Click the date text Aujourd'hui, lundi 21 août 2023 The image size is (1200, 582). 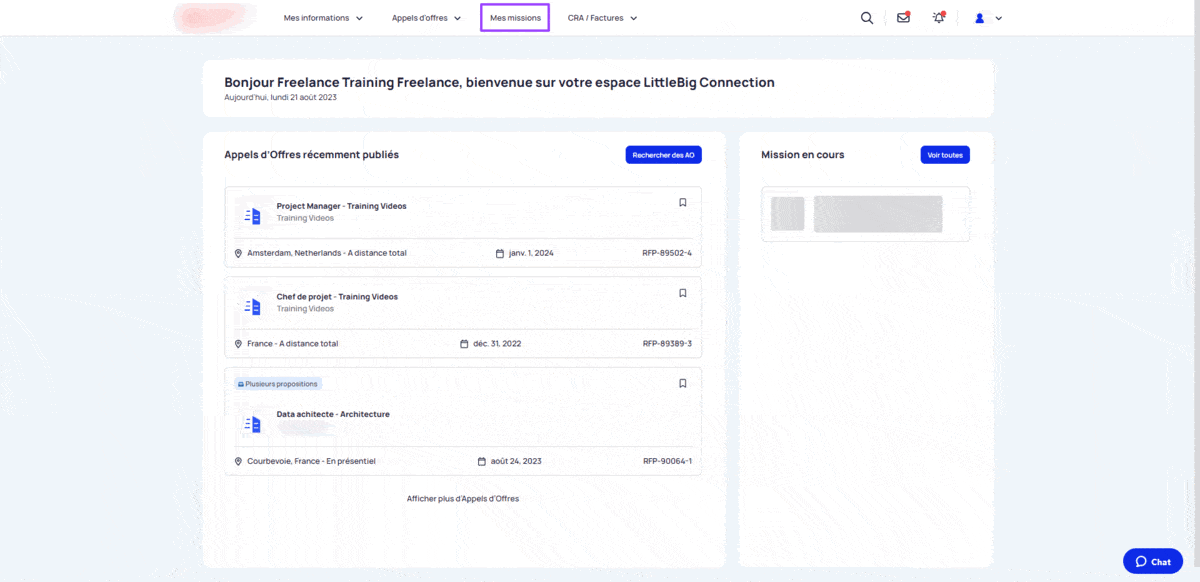[x=280, y=98]
